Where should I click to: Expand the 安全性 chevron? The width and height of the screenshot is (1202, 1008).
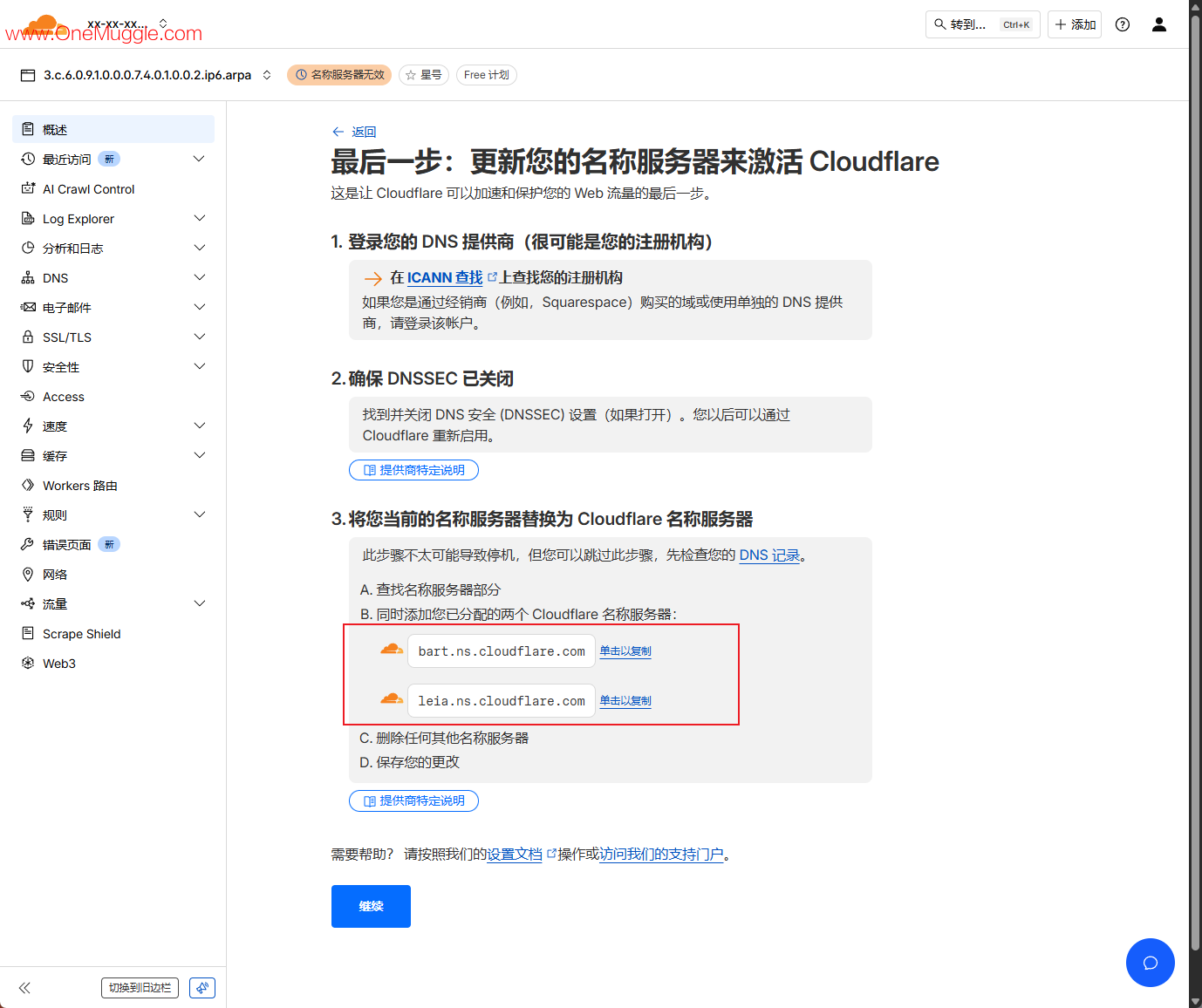click(199, 366)
